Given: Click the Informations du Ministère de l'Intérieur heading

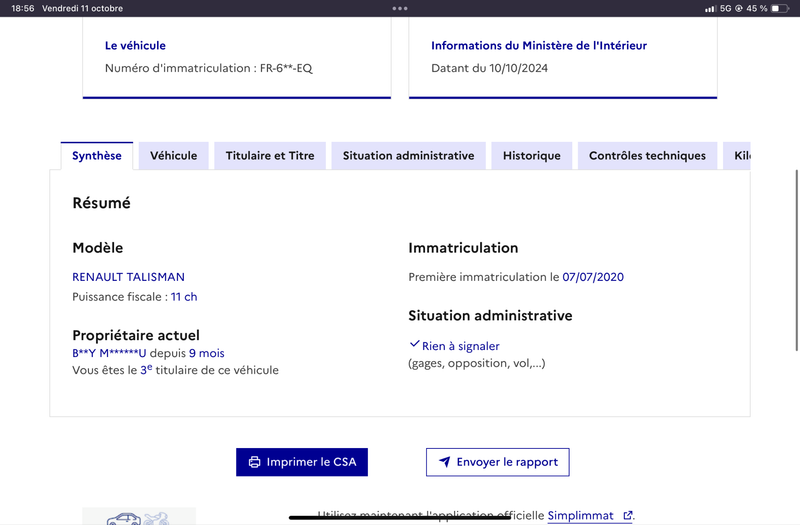Looking at the screenshot, I should [x=539, y=45].
